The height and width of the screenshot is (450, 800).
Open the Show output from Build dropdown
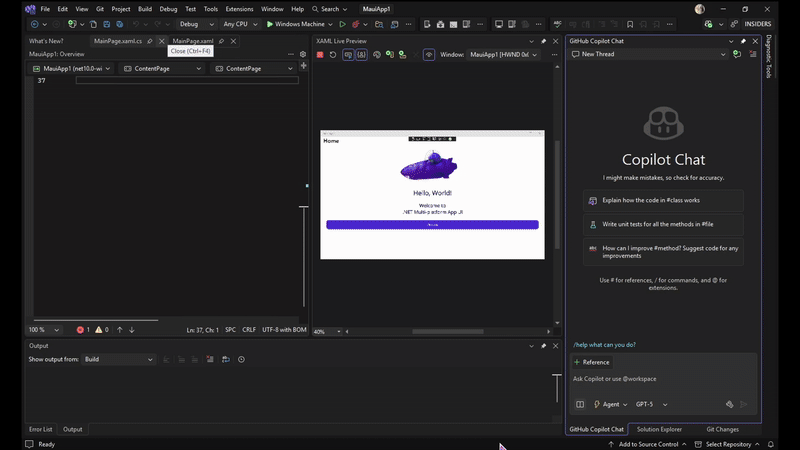[119, 359]
